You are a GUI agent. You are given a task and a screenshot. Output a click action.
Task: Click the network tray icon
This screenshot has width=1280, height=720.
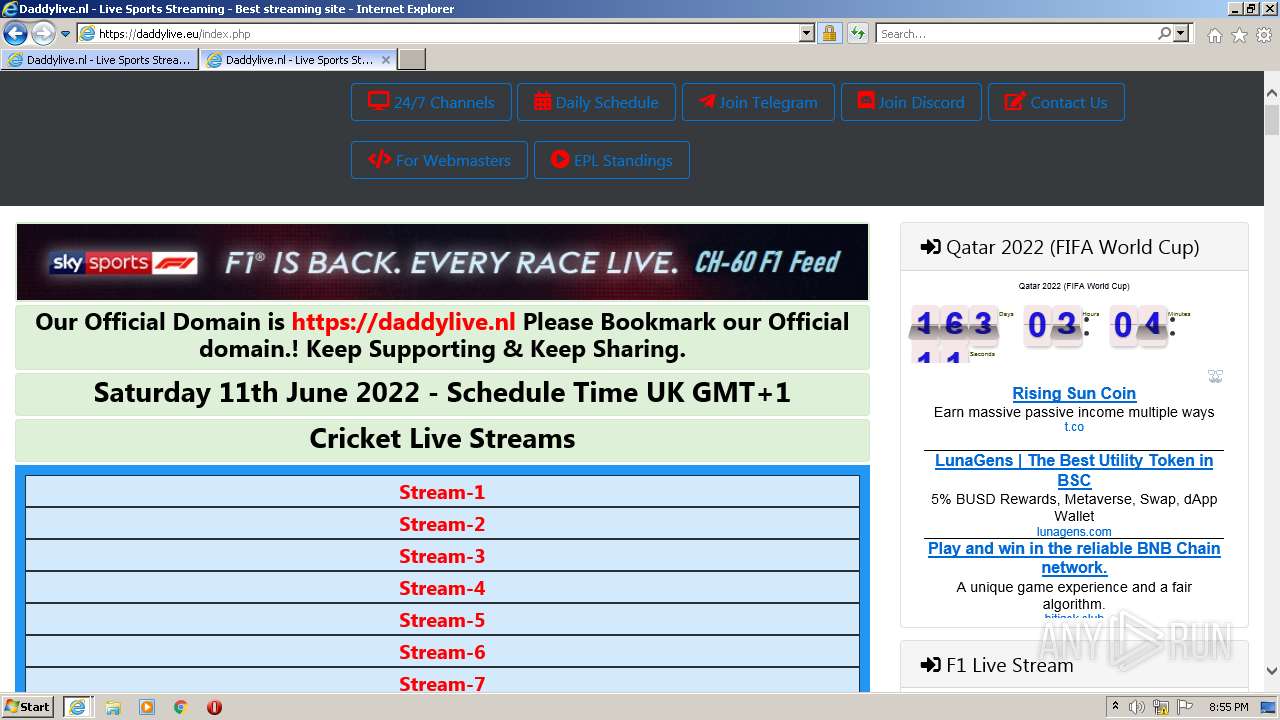point(1161,707)
